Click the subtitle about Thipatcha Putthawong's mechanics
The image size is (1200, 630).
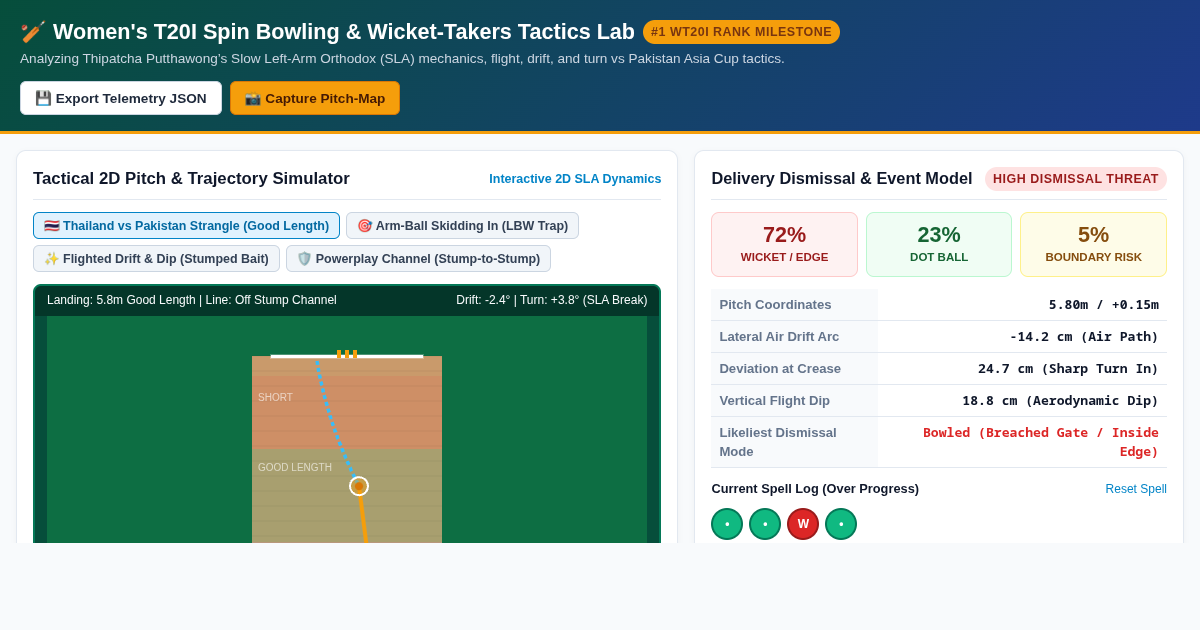click(402, 59)
